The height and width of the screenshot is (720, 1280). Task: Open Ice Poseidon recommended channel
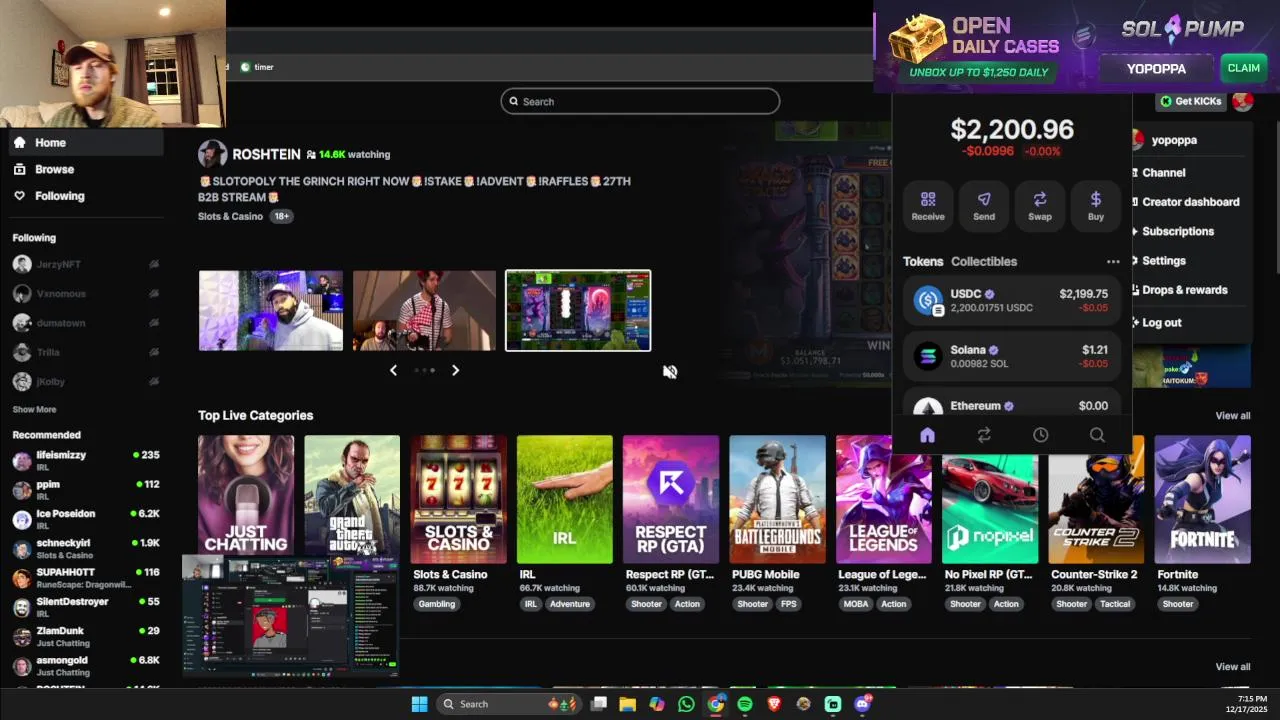(x=85, y=519)
